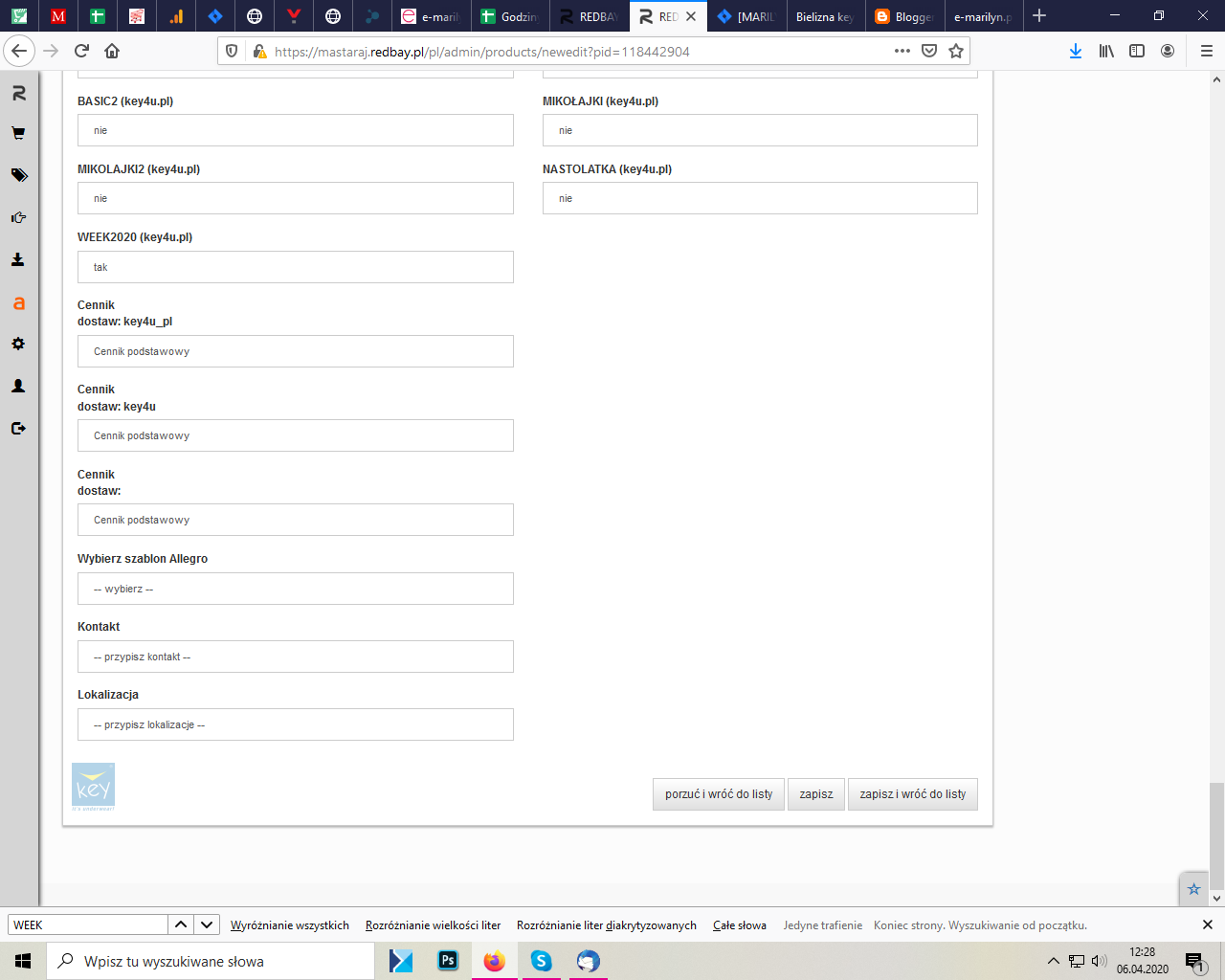The height and width of the screenshot is (980, 1225).
Task: Open the Kontakt 'przypisz kontakt' dropdown
Action: tap(295, 657)
